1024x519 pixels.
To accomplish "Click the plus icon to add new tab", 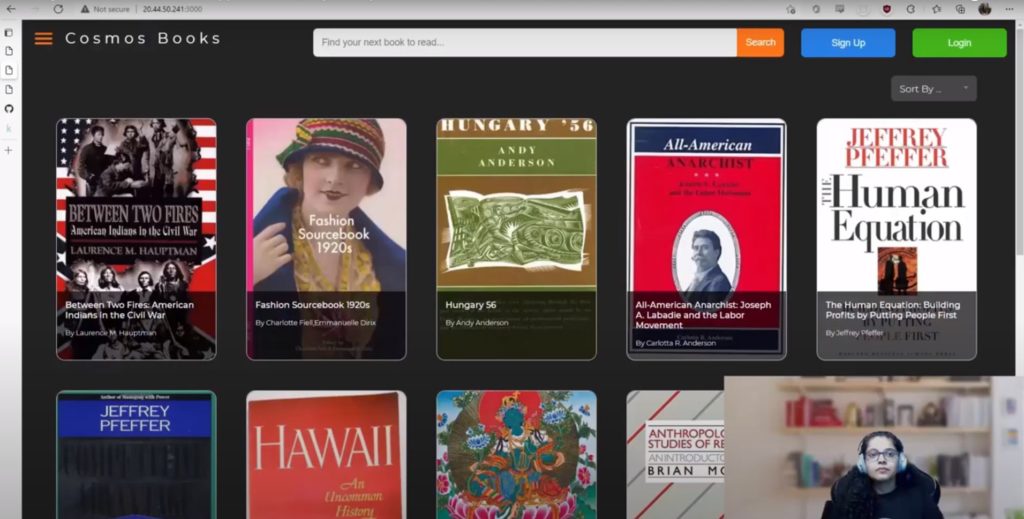I will (x=9, y=150).
